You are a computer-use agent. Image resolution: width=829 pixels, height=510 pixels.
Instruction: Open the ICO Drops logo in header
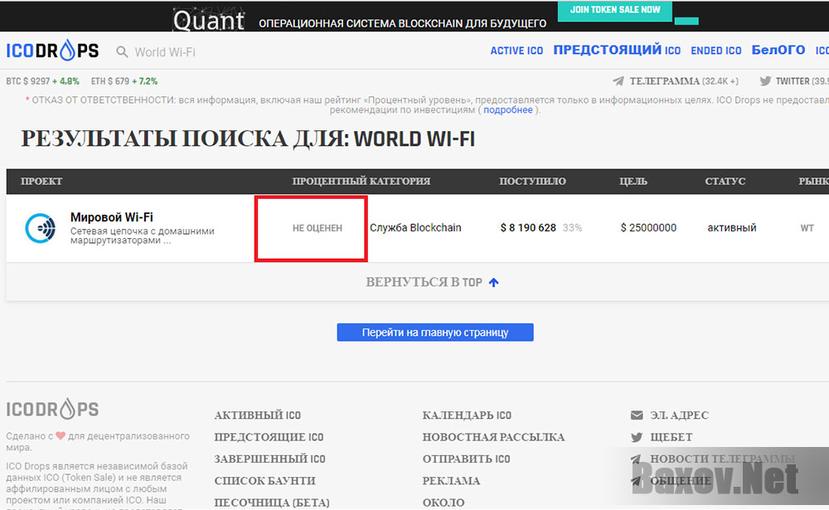click(x=52, y=51)
